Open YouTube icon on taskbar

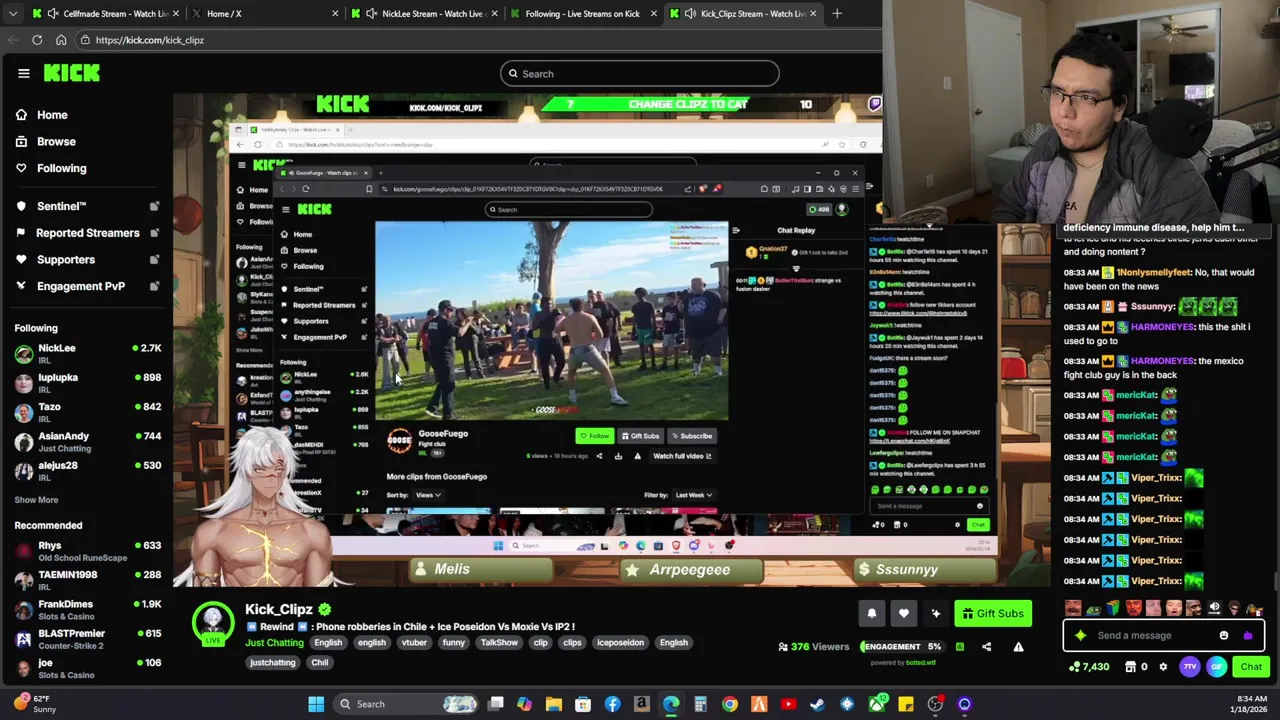pyautogui.click(x=788, y=704)
